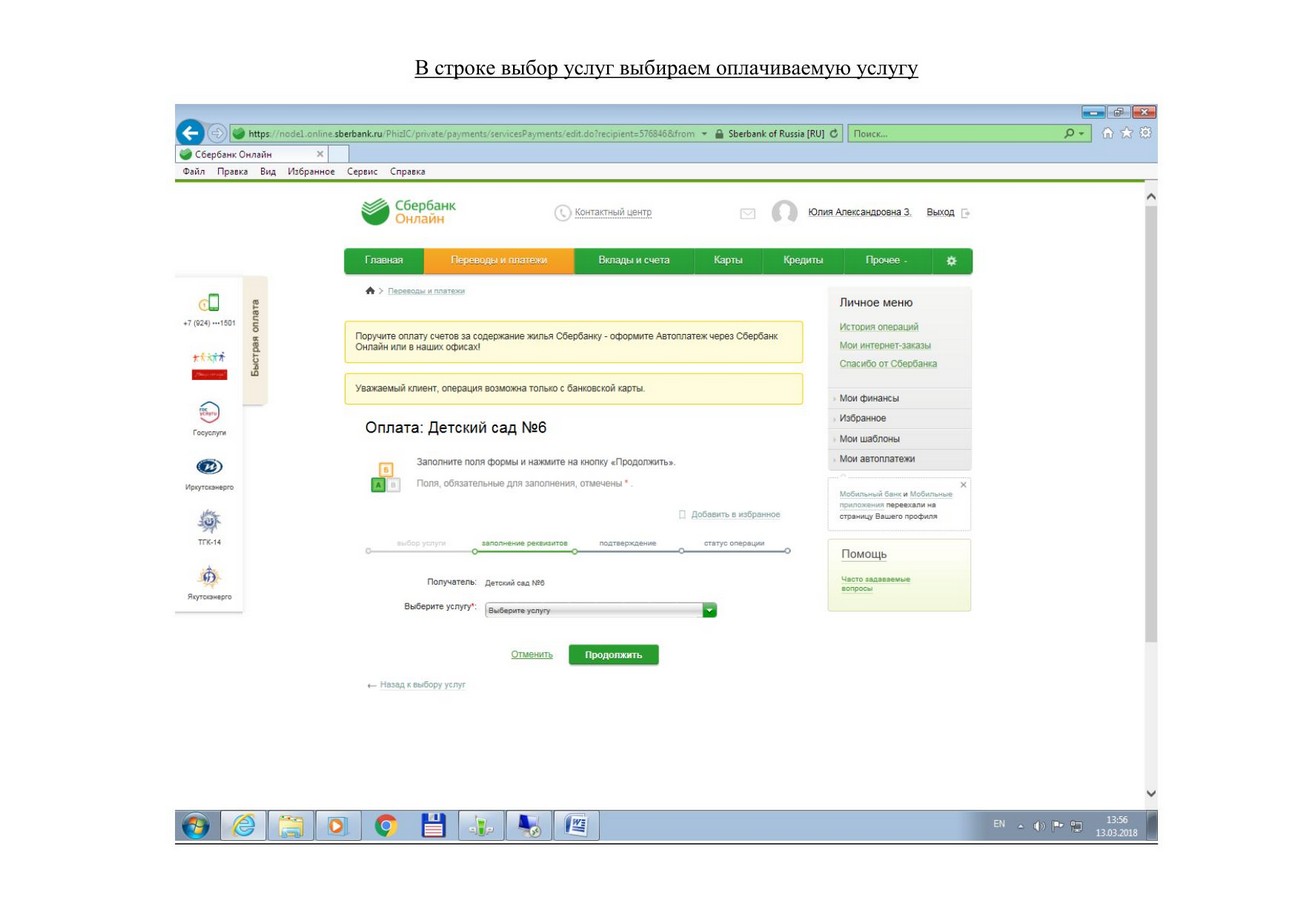The width and height of the screenshot is (1300, 920).
Task: Select the Иркутскэнерго quick pay icon
Action: tap(209, 466)
